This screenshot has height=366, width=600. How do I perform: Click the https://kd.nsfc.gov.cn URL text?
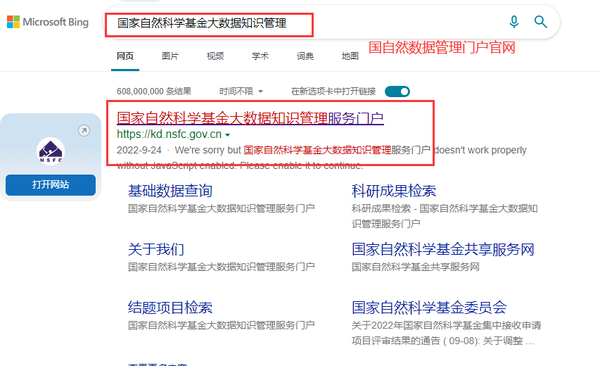(169, 134)
